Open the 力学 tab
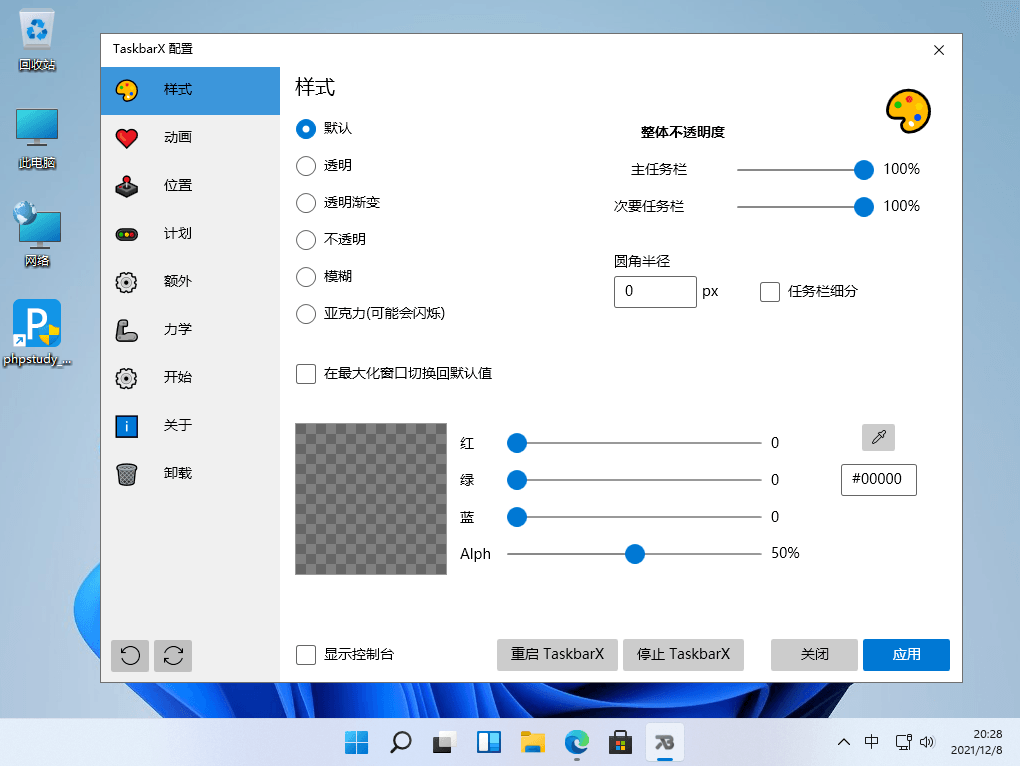Viewport: 1020px width, 766px height. point(190,330)
